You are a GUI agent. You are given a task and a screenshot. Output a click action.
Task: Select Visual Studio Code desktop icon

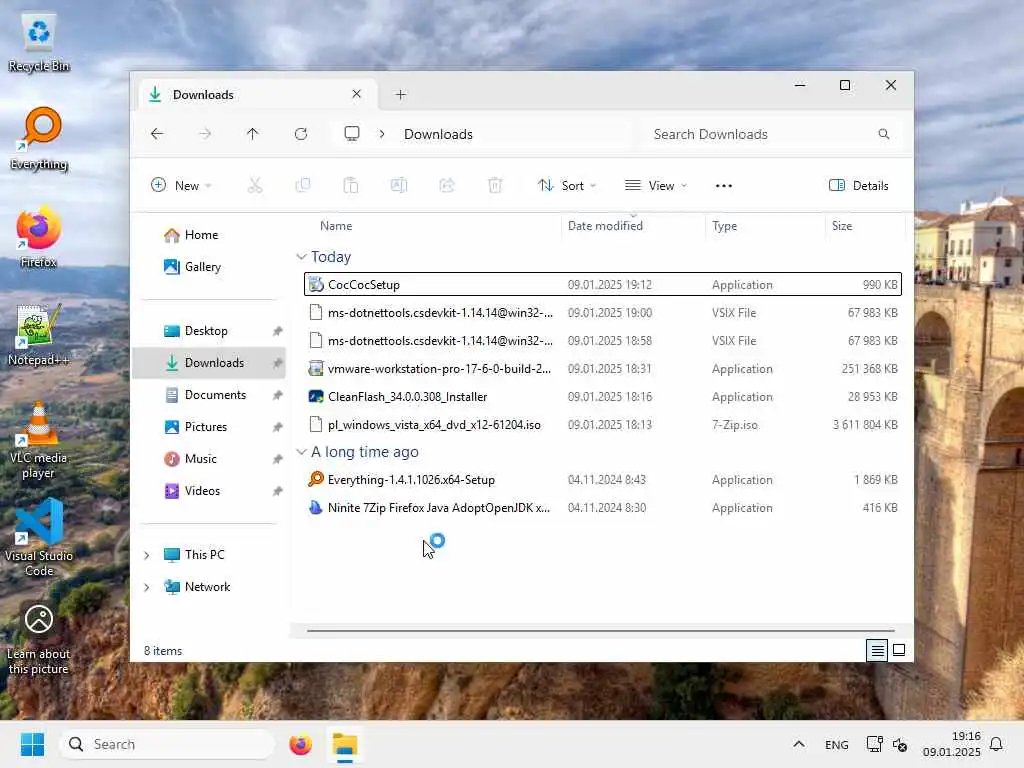(x=39, y=537)
